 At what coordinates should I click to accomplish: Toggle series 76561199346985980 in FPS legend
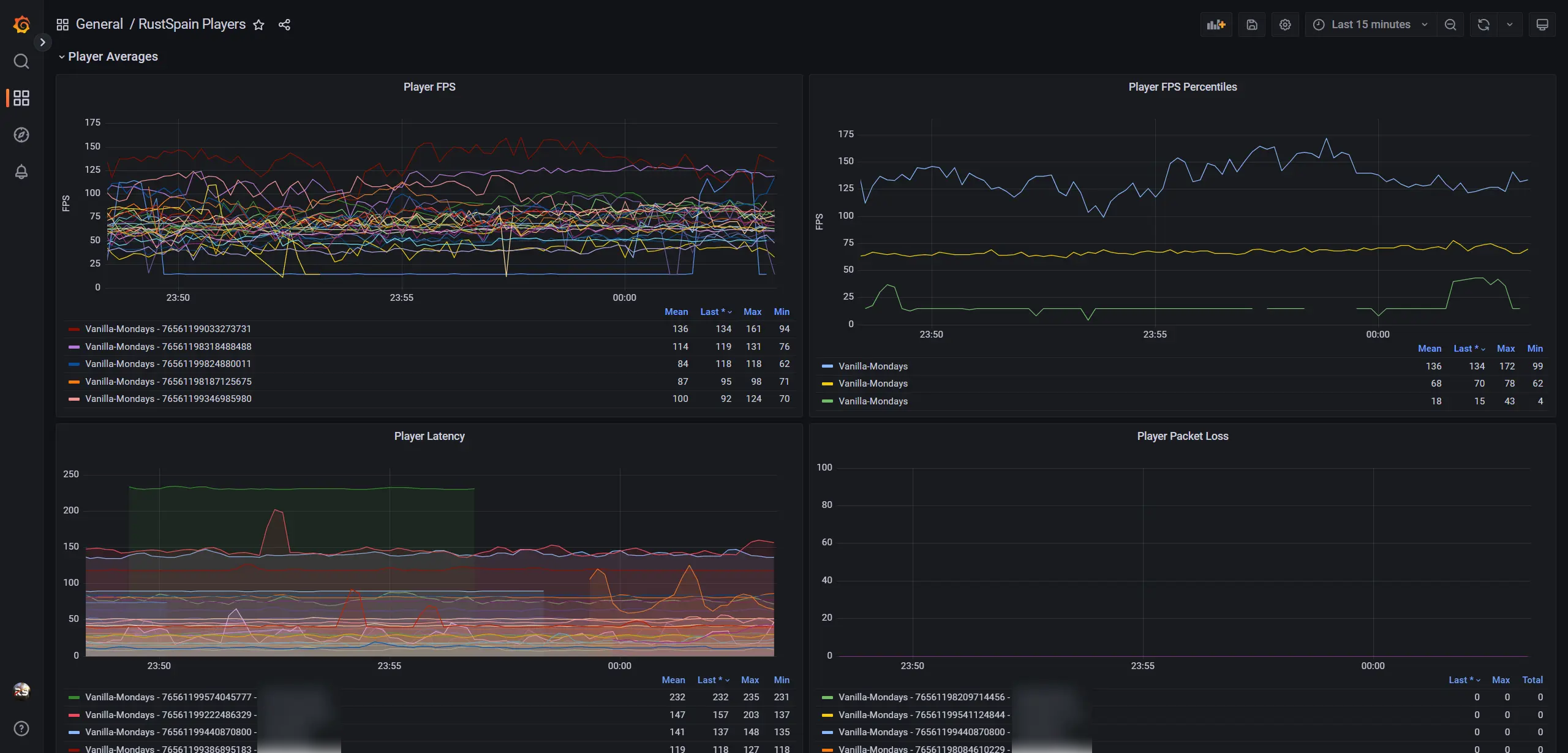pos(168,399)
